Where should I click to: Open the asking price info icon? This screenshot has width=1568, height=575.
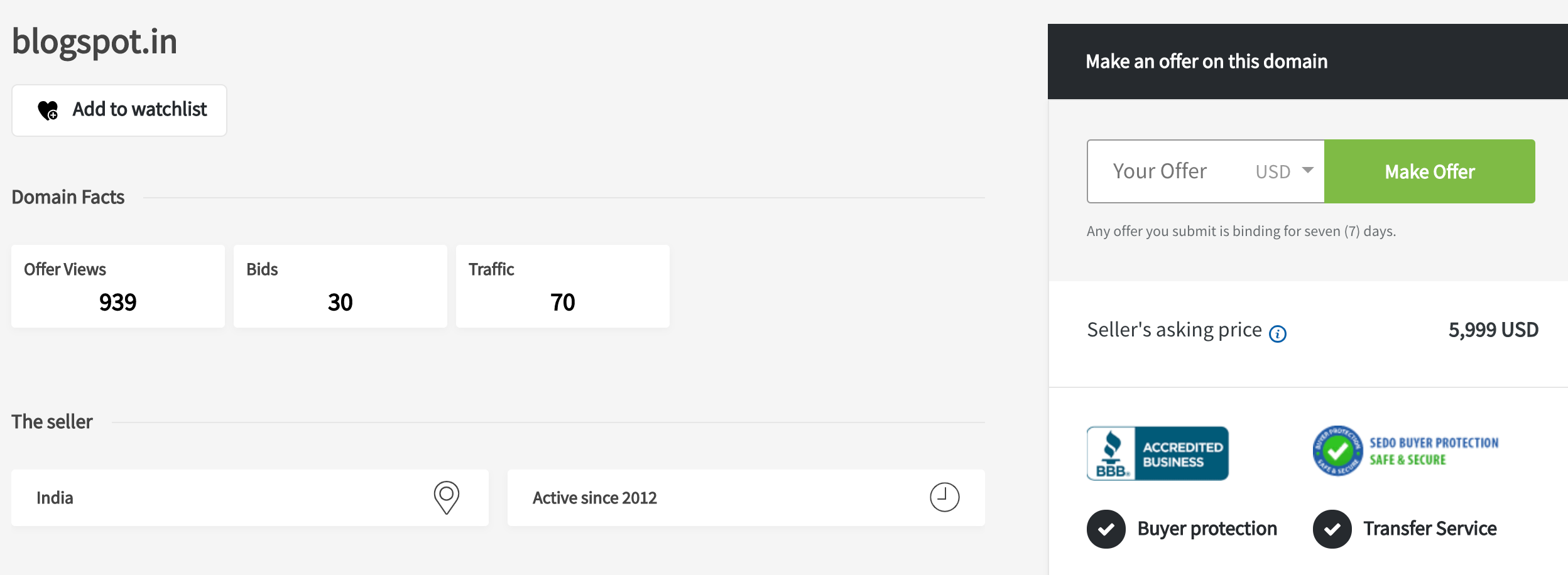(x=1279, y=333)
